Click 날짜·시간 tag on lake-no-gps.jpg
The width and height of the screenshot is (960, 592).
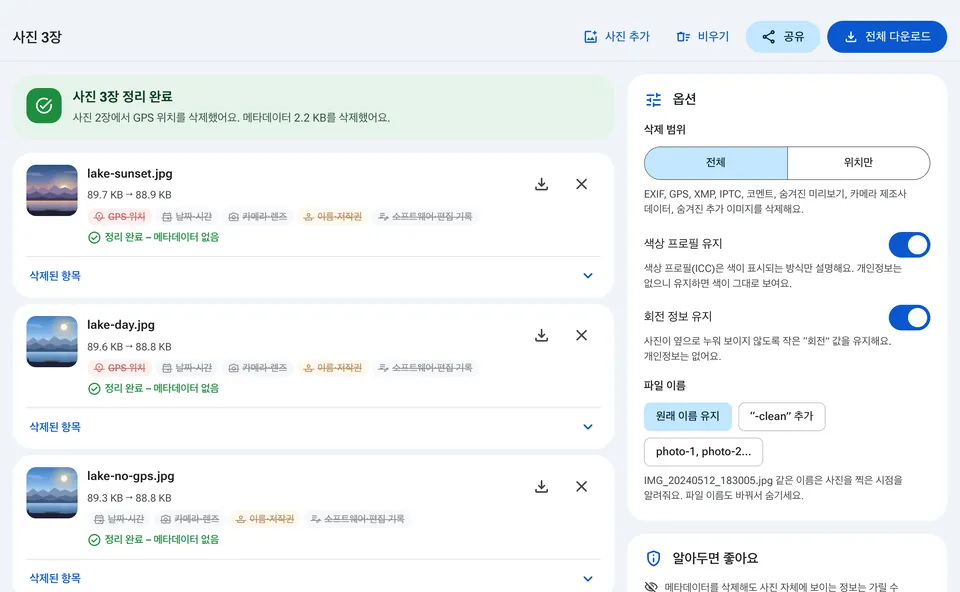coord(119,519)
